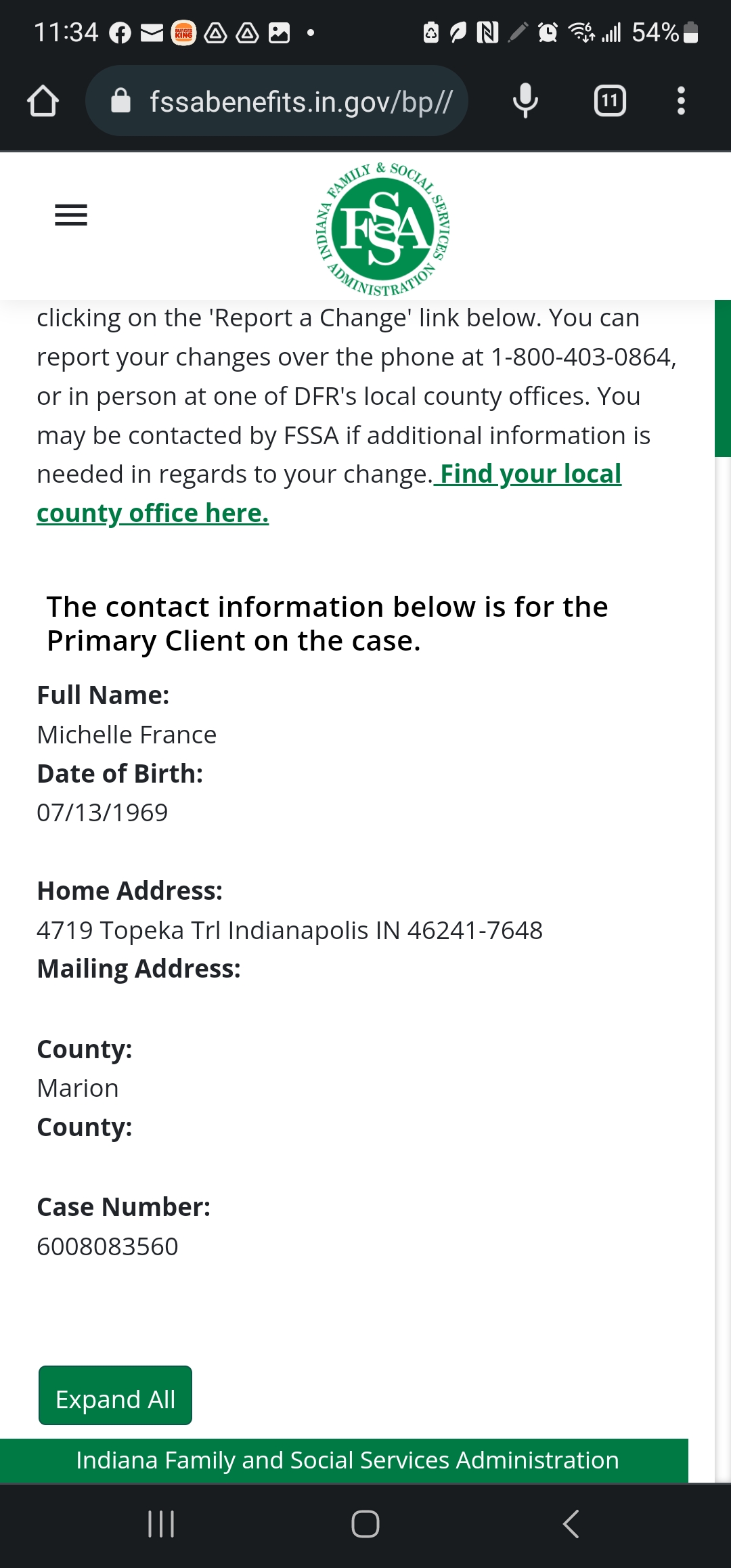Open the Android recent apps button

[161, 1524]
